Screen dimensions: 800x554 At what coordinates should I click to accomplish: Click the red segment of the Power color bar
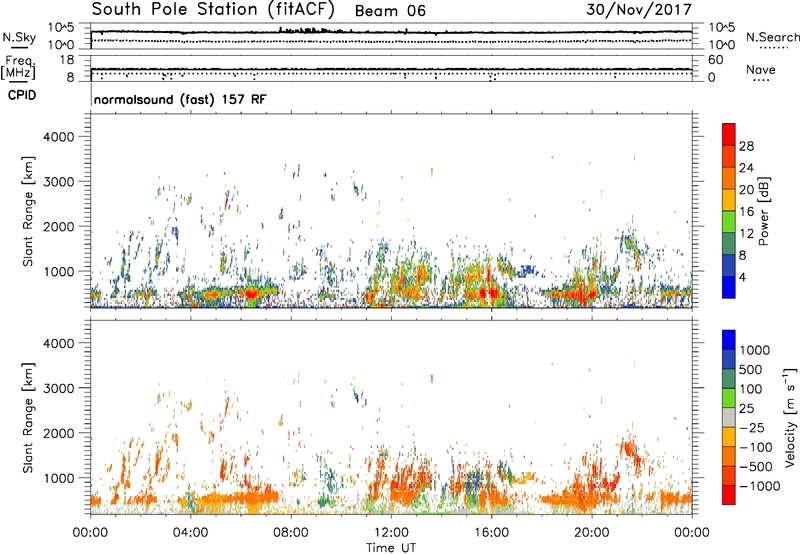pos(729,134)
